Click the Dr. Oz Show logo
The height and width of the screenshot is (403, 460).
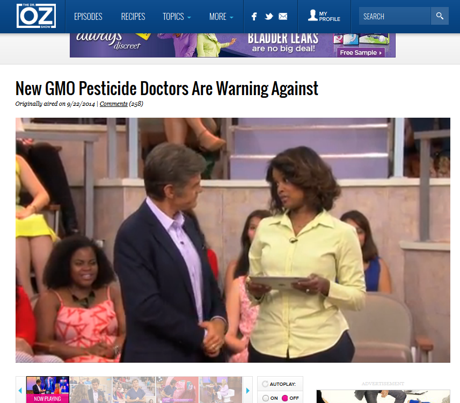pyautogui.click(x=36, y=16)
